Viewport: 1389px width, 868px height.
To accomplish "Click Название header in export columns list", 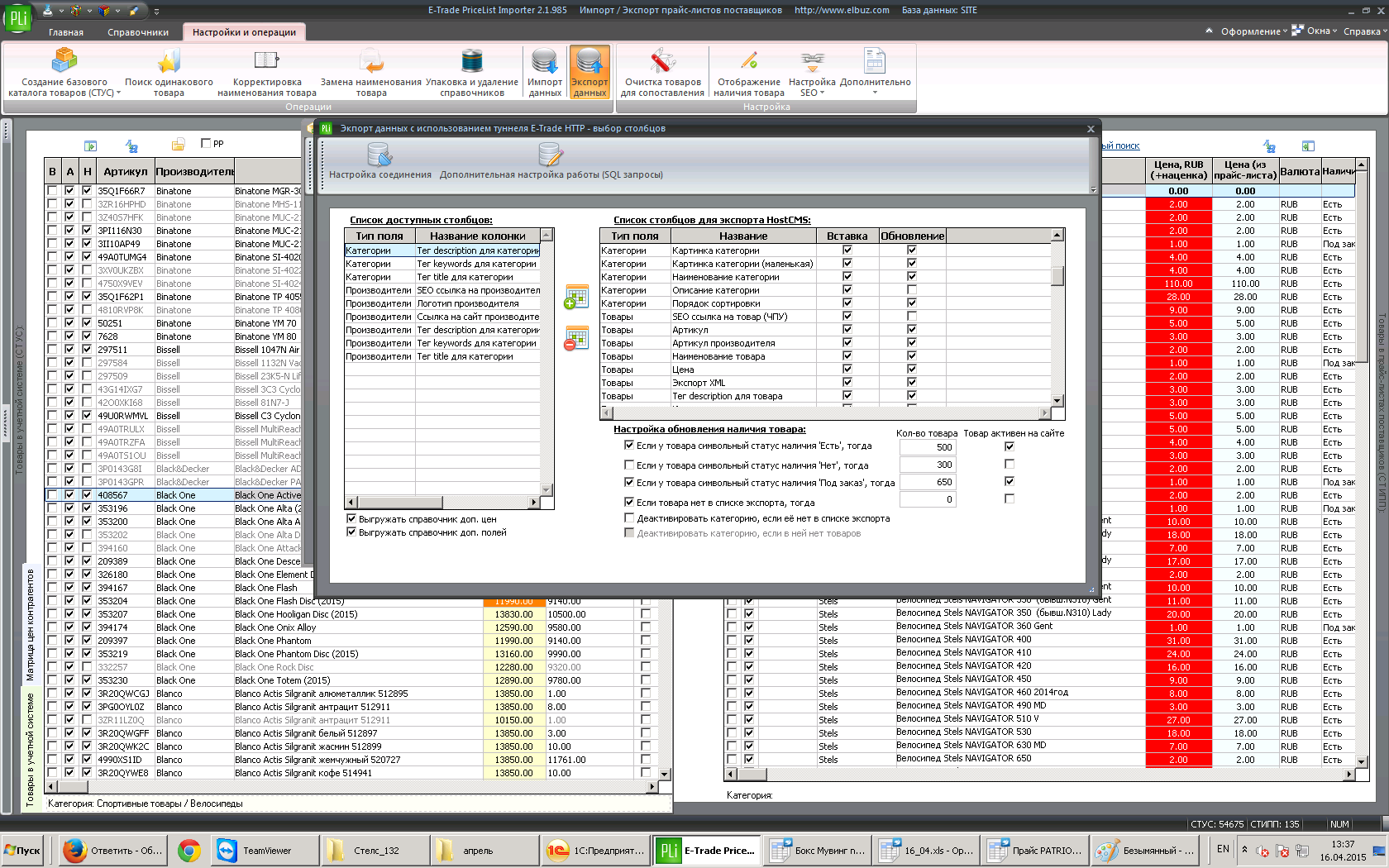I will pyautogui.click(x=742, y=236).
